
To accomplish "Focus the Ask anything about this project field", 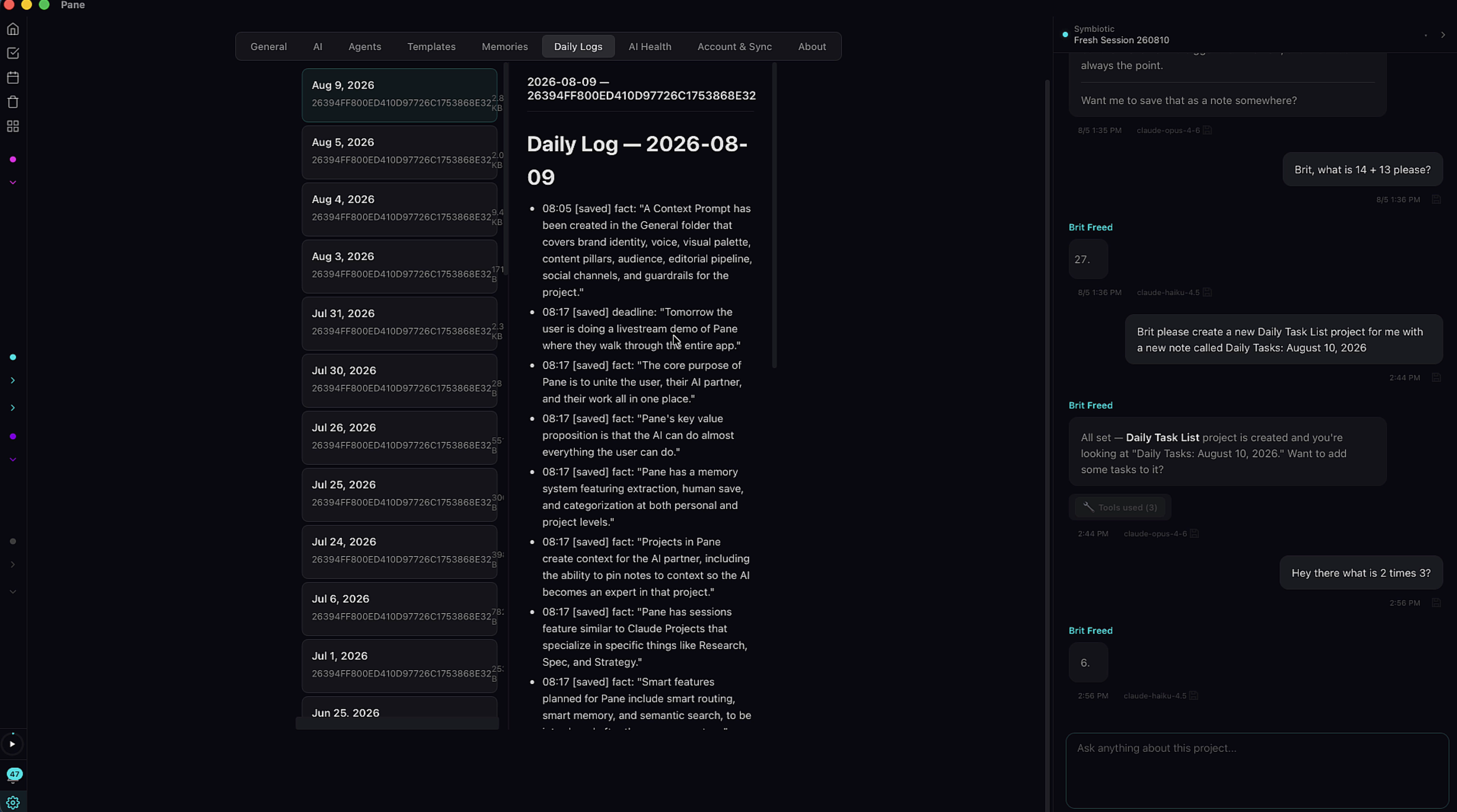I will (x=1257, y=771).
